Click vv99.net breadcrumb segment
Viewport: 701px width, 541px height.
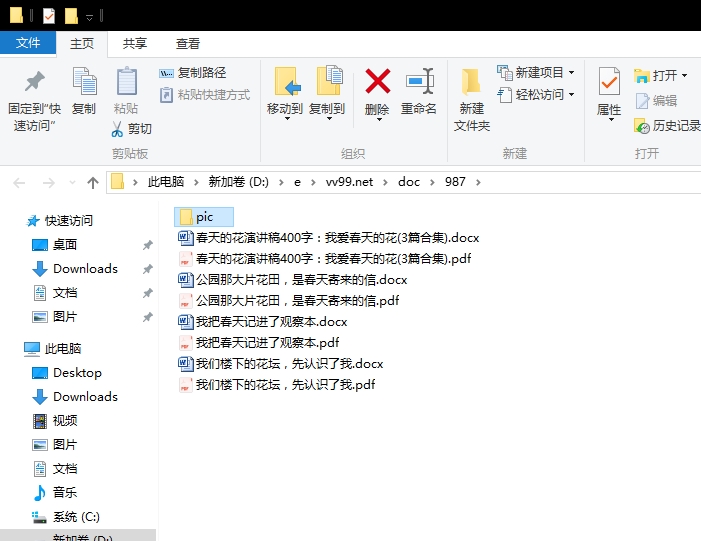(x=349, y=182)
